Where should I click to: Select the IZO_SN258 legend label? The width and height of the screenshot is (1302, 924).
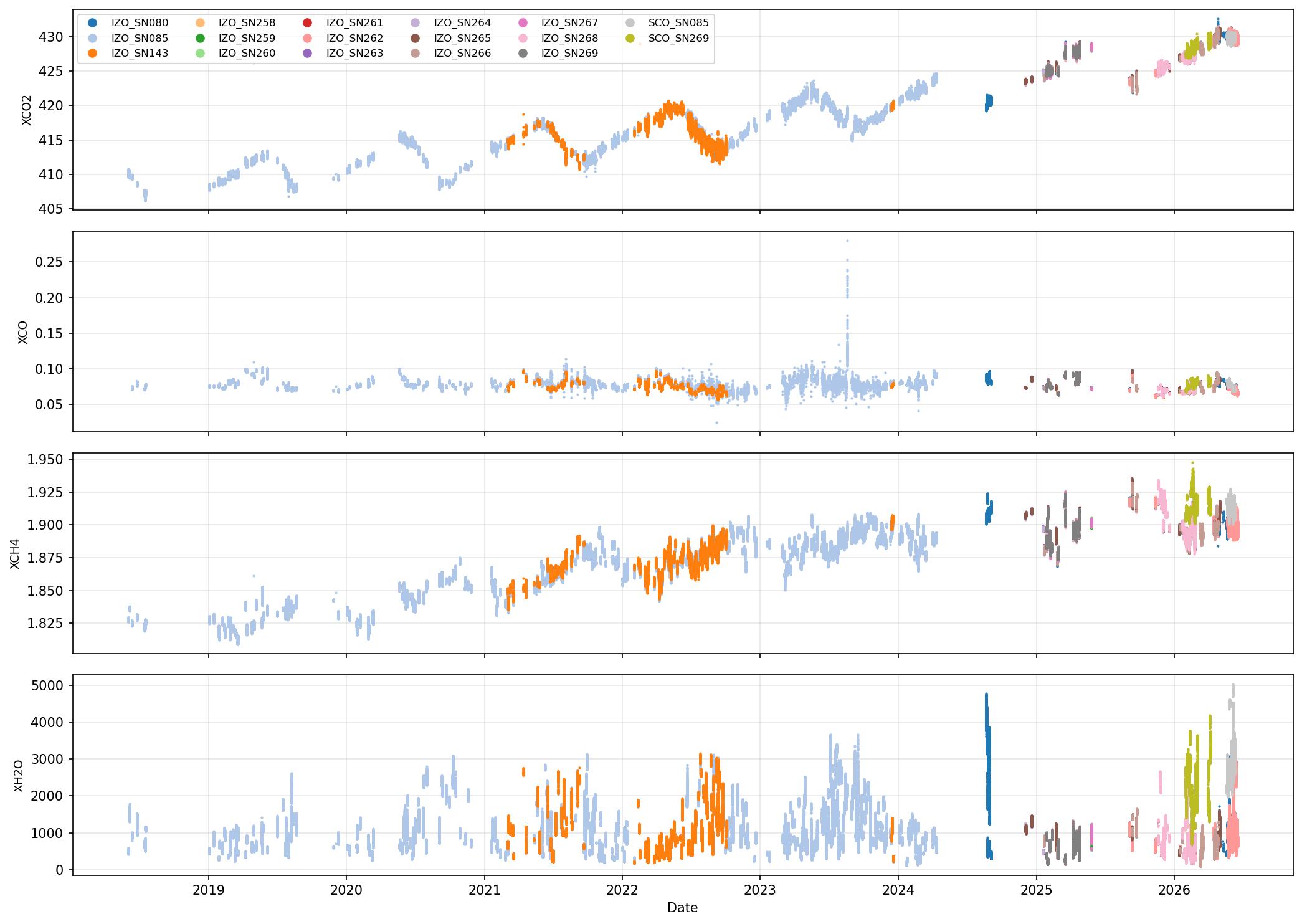click(247, 23)
